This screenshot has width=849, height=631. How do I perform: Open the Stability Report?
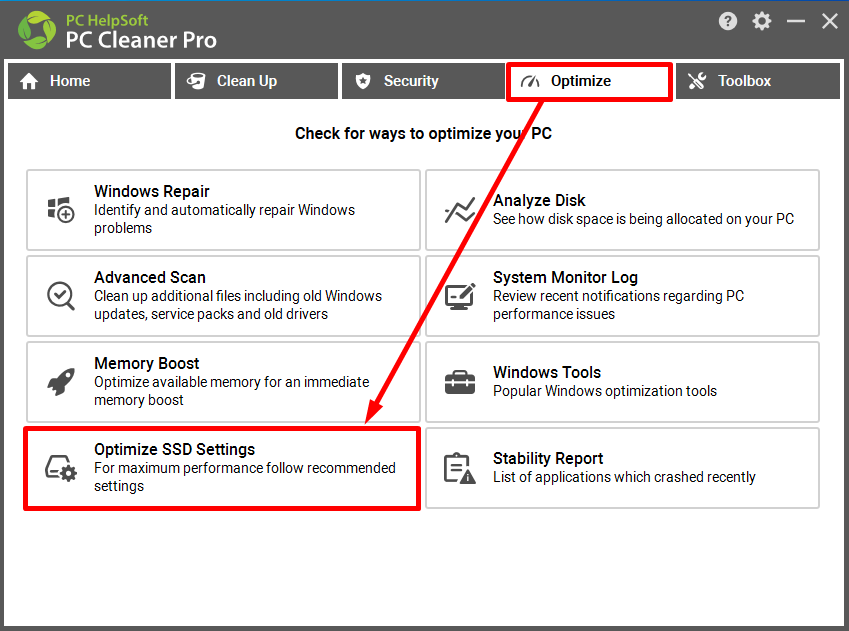(622, 468)
